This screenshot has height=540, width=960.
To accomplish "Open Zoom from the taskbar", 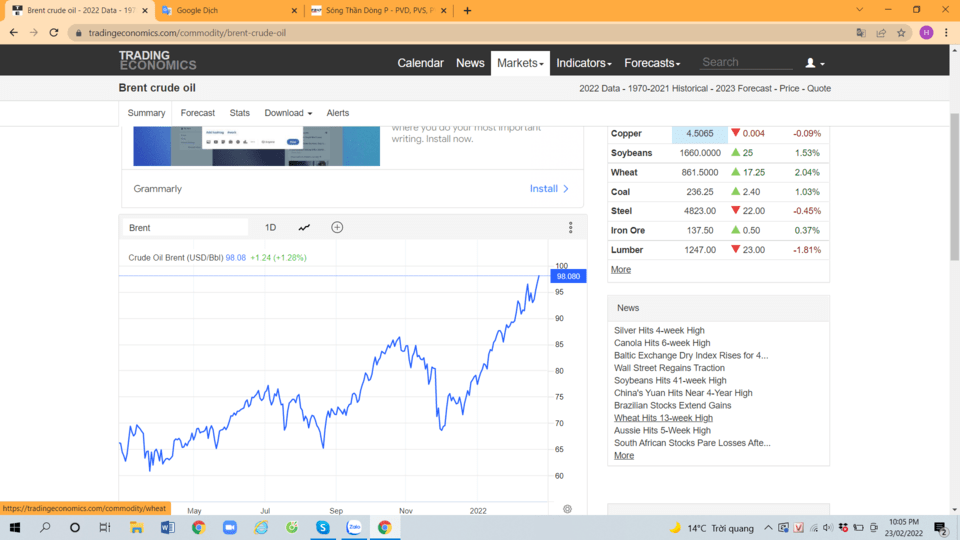I will coord(230,527).
